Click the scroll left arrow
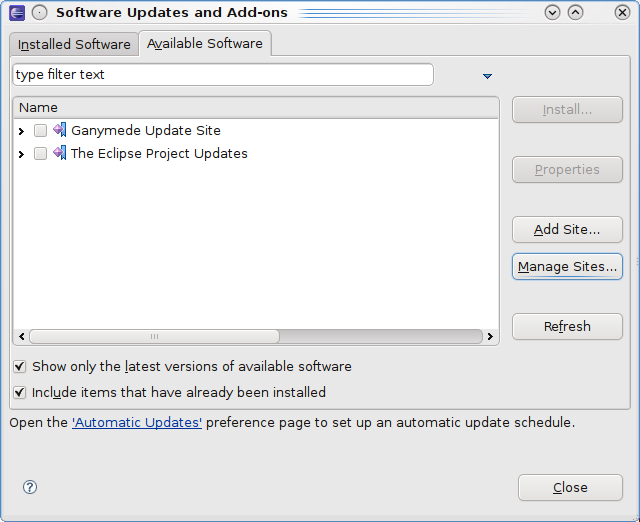This screenshot has width=640, height=522. (x=21, y=337)
